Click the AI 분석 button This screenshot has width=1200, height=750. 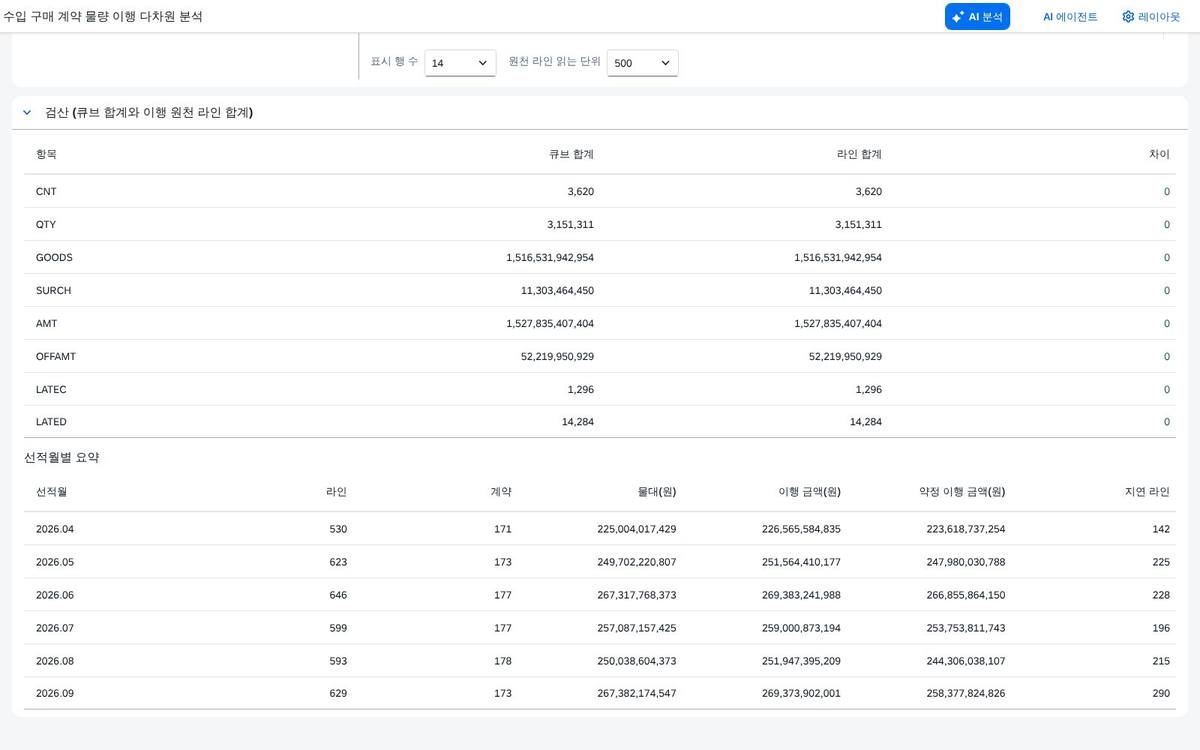[977, 17]
